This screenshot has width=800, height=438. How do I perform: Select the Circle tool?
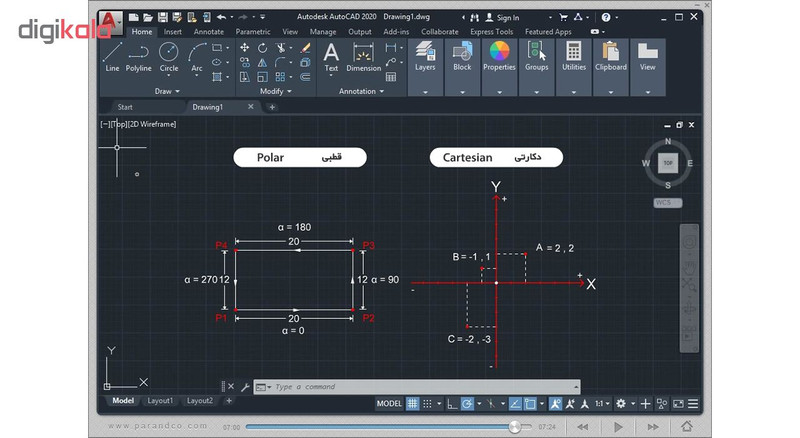coord(168,57)
